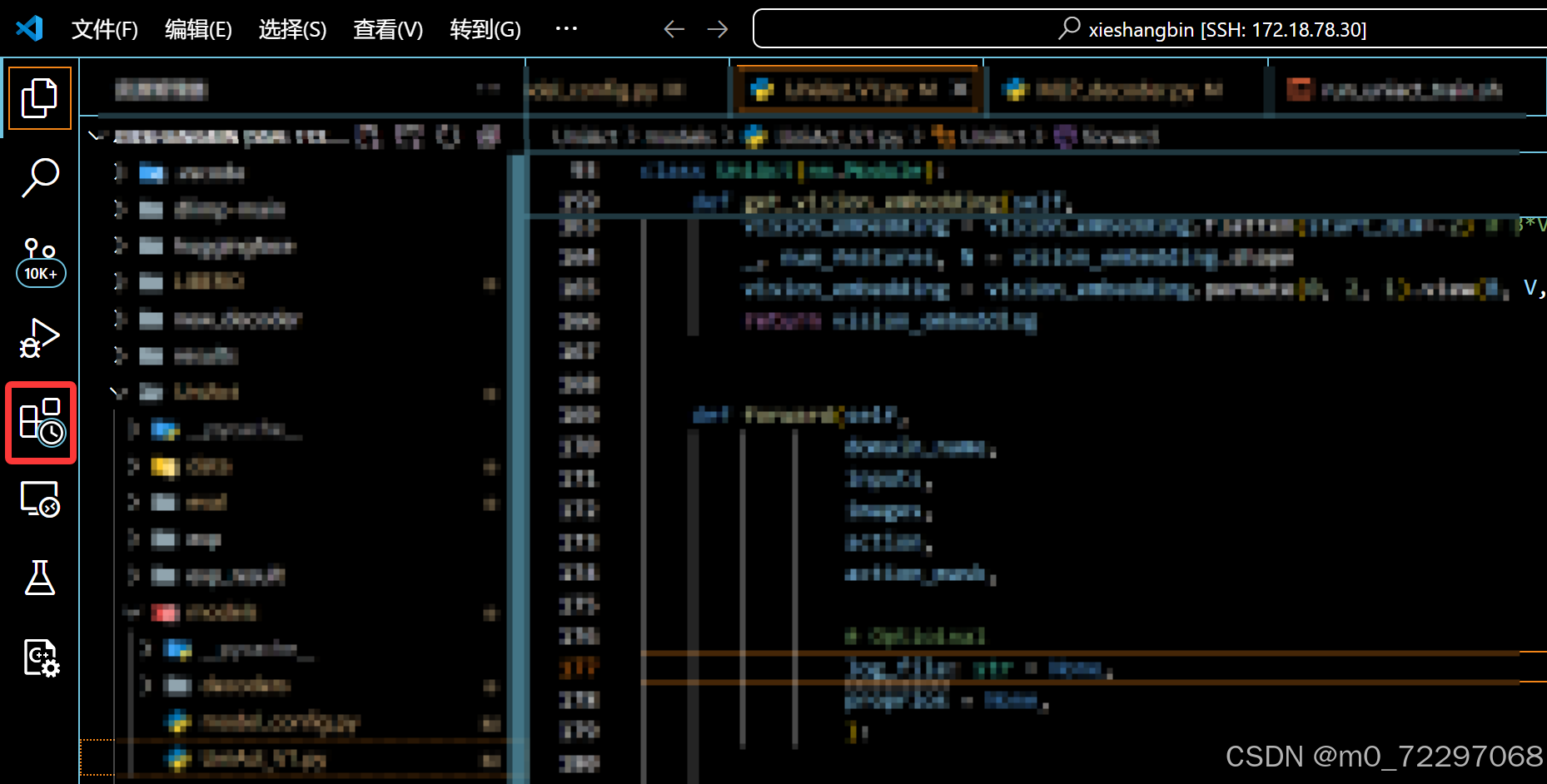Open Explorer panel more actions ellipsis

tap(489, 89)
